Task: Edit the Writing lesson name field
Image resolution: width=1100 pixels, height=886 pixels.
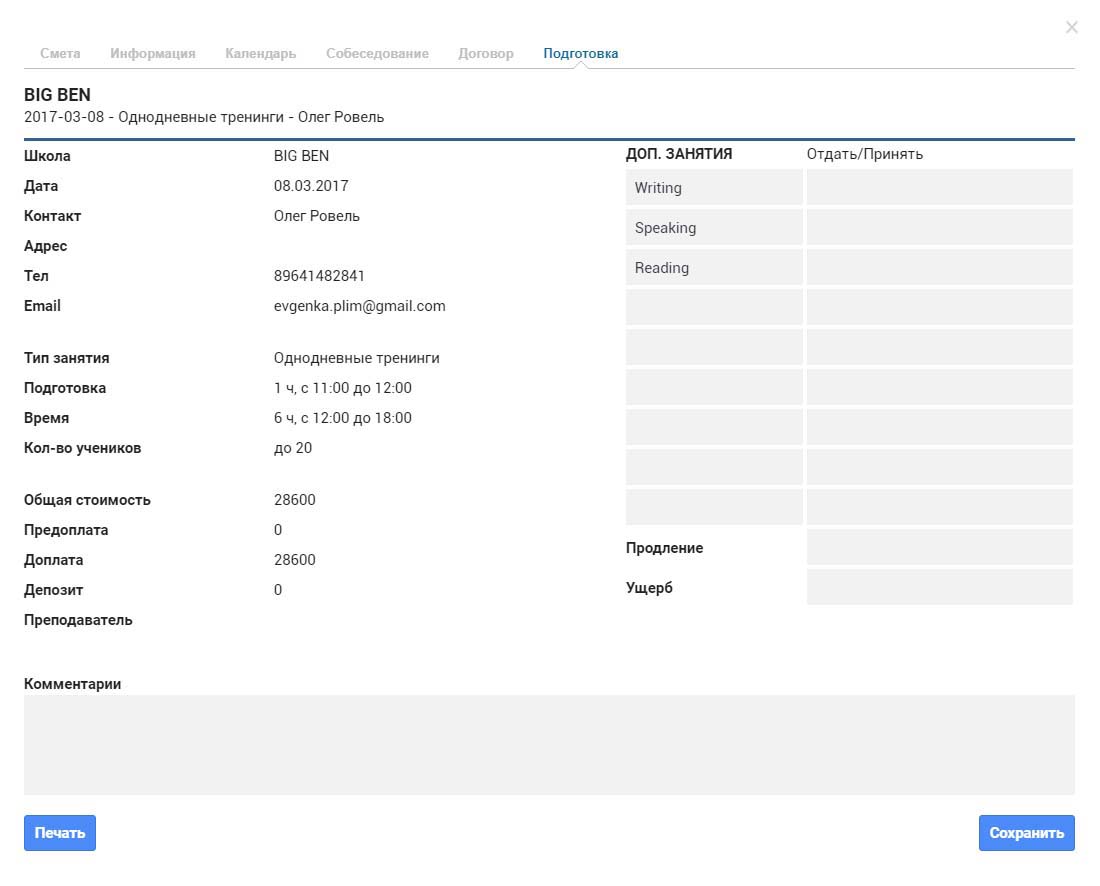Action: (714, 187)
